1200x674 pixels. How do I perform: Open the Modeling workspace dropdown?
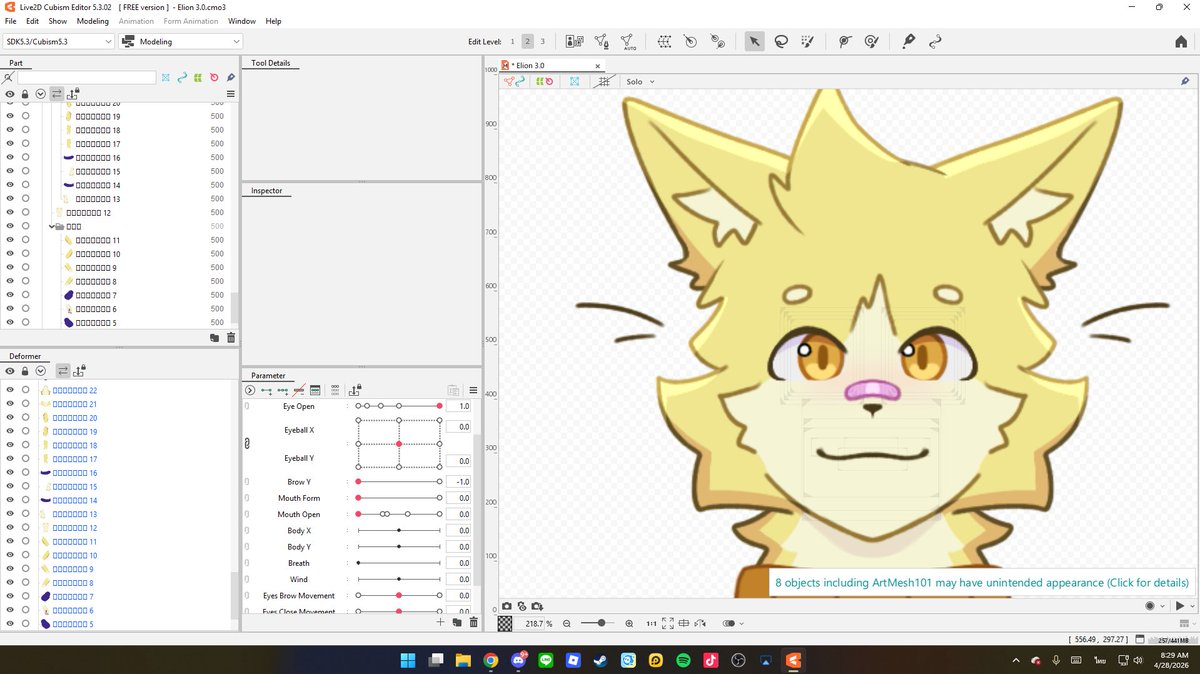coord(180,42)
